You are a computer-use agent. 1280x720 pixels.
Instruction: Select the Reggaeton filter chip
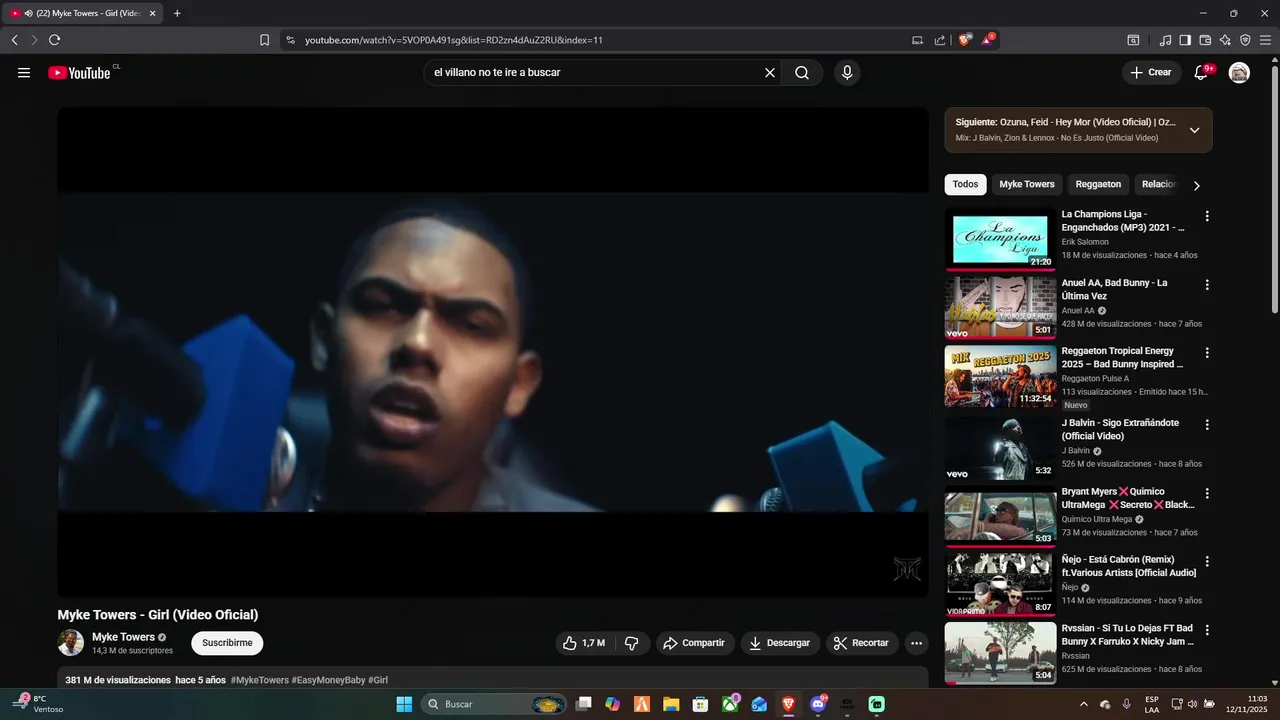click(x=1098, y=184)
